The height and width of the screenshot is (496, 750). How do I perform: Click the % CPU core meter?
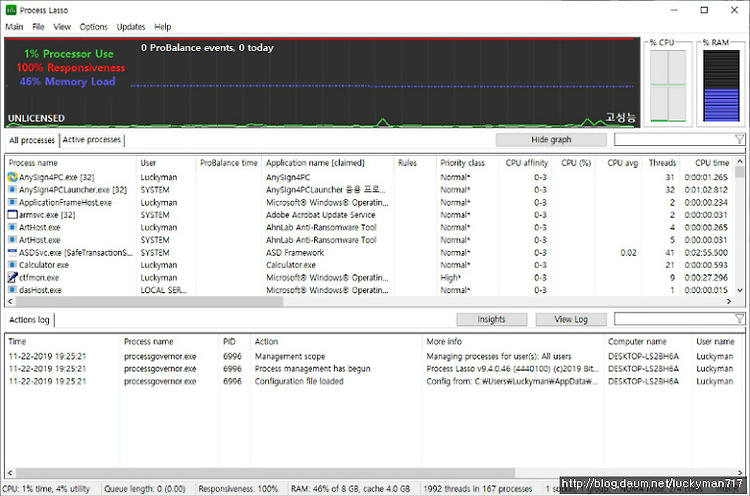click(x=668, y=86)
